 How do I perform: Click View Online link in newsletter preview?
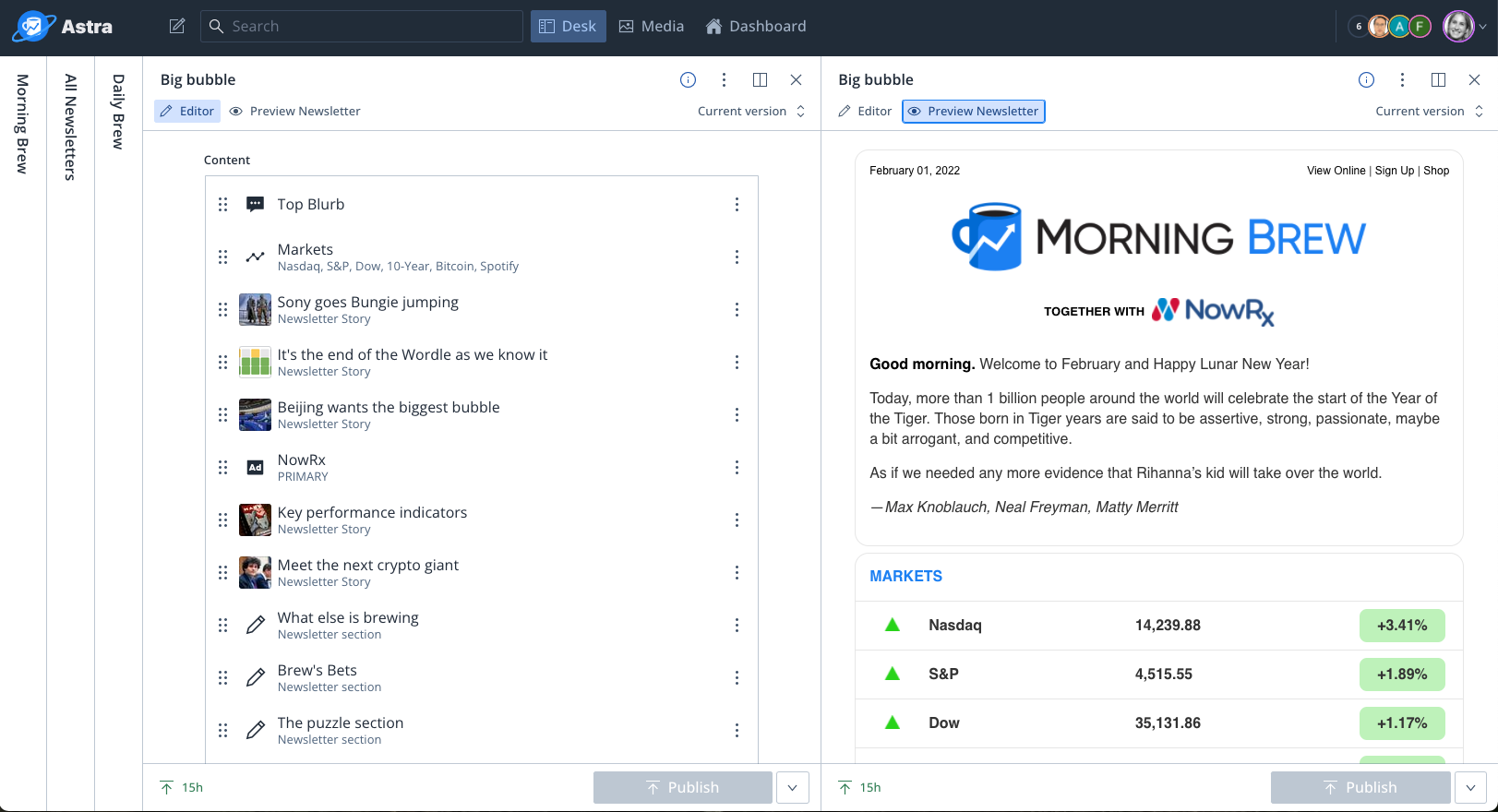coord(1336,171)
